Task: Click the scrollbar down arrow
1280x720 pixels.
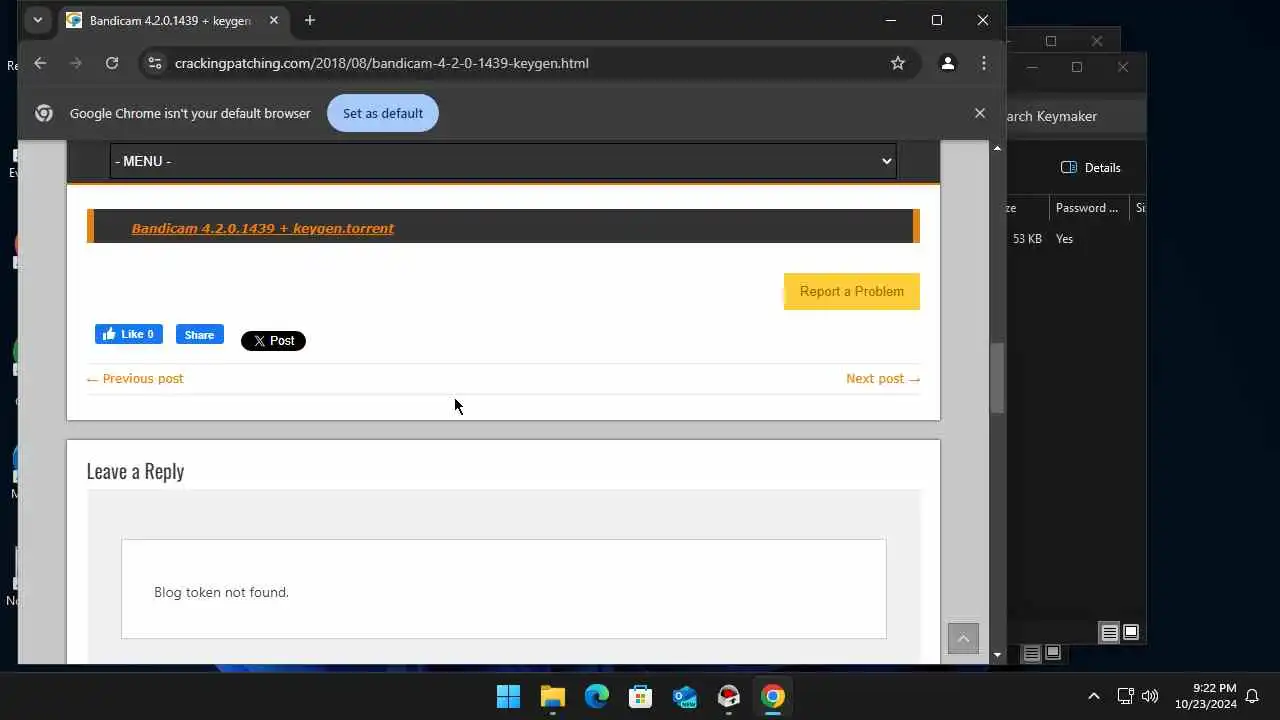Action: [x=997, y=656]
